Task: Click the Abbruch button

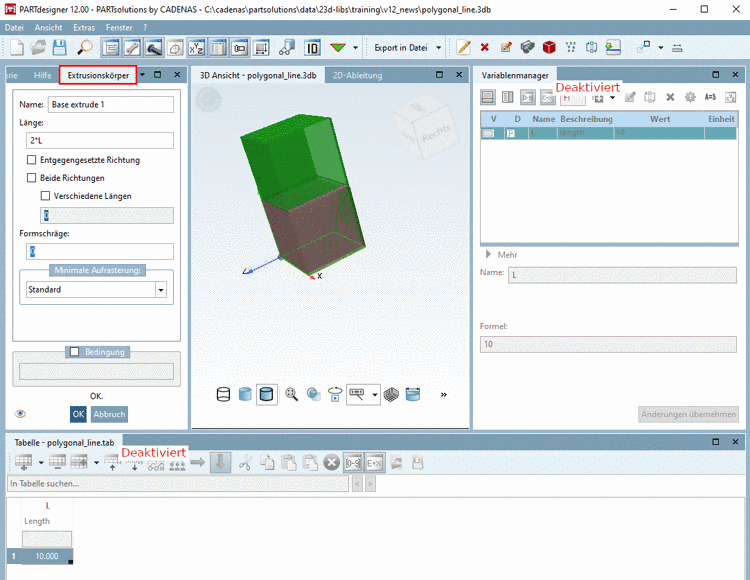Action: (x=109, y=414)
